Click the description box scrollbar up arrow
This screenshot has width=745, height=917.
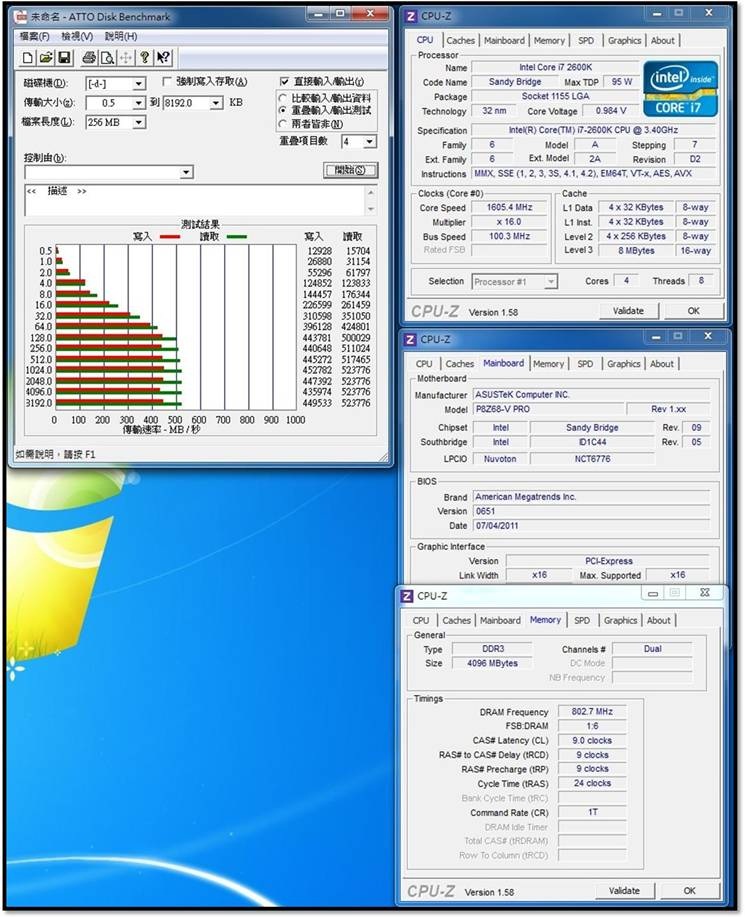[x=371, y=192]
